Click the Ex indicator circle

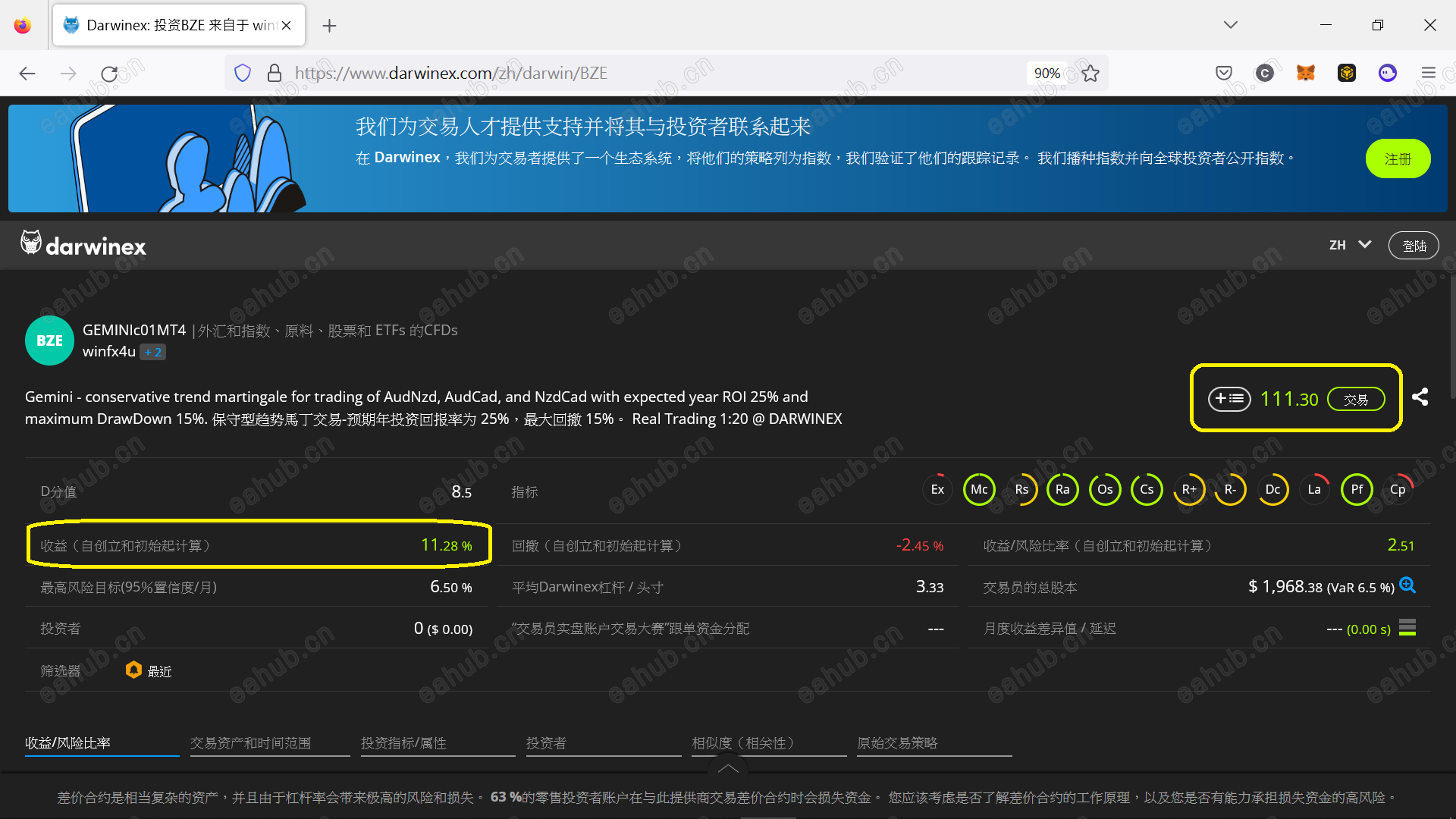pyautogui.click(x=937, y=490)
